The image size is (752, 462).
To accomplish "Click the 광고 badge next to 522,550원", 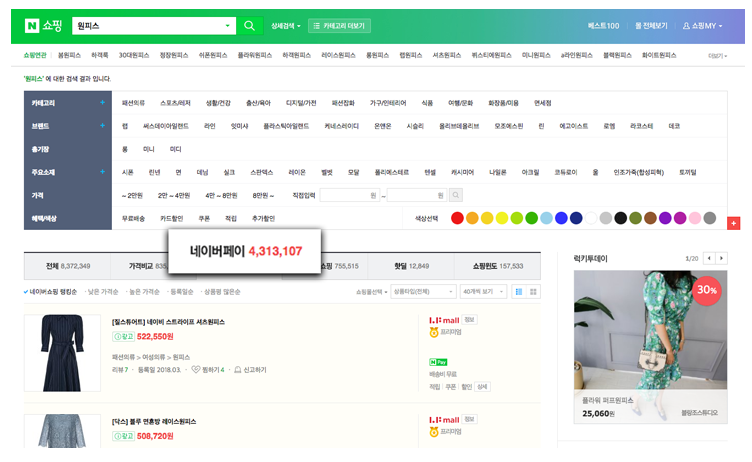I will click(x=123, y=337).
